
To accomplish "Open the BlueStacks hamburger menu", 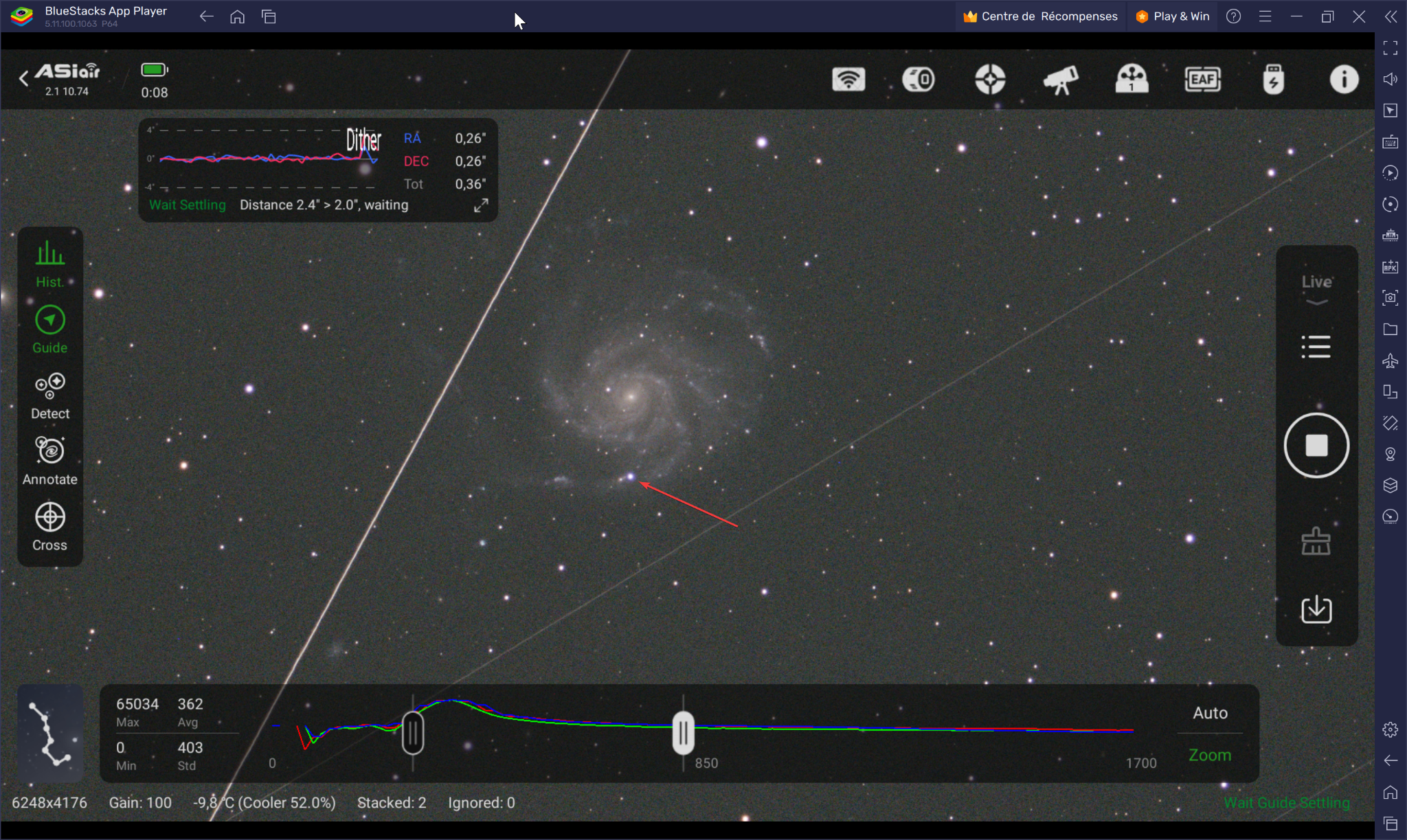I will (1265, 16).
